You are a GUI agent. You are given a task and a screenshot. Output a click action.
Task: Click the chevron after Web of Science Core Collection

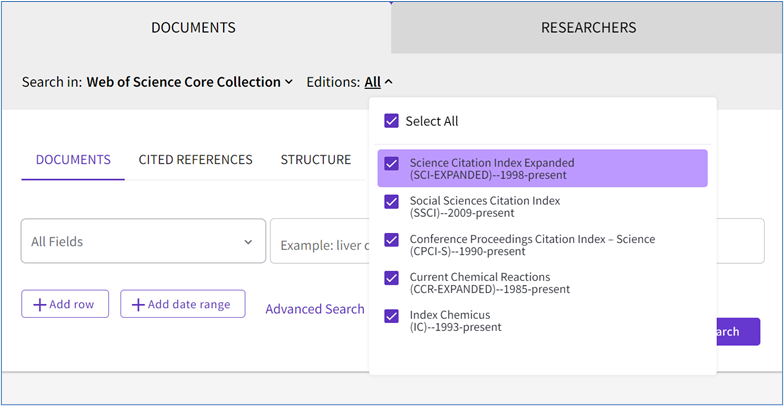tap(288, 82)
